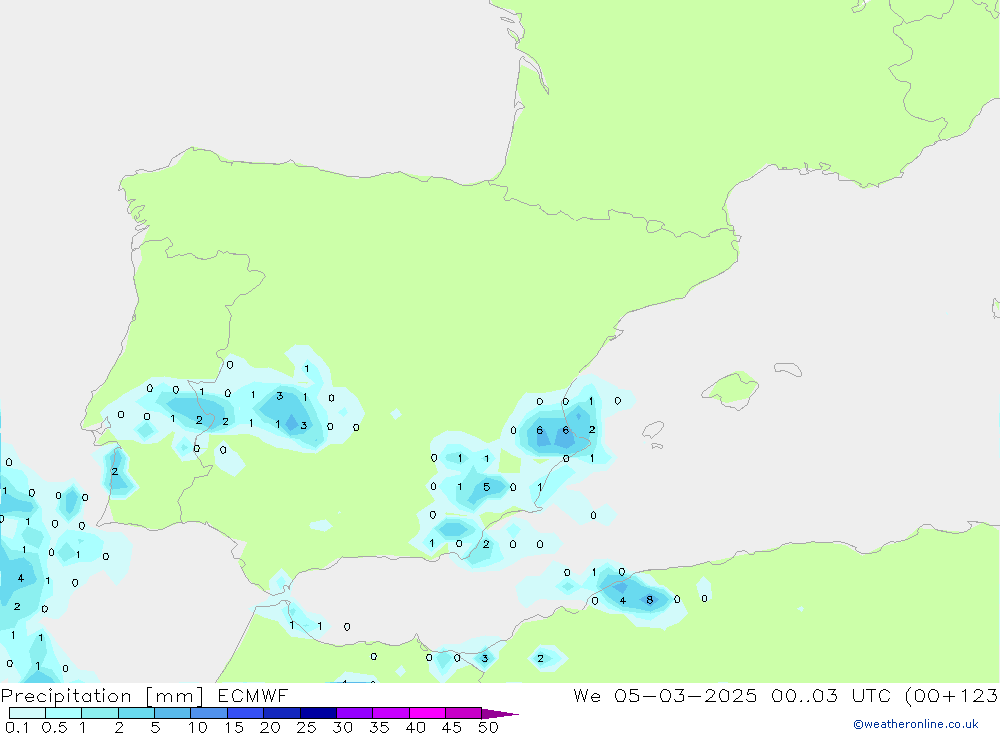
Task: Open the ©weatheronline.co.uk credit link
Action: point(916,724)
